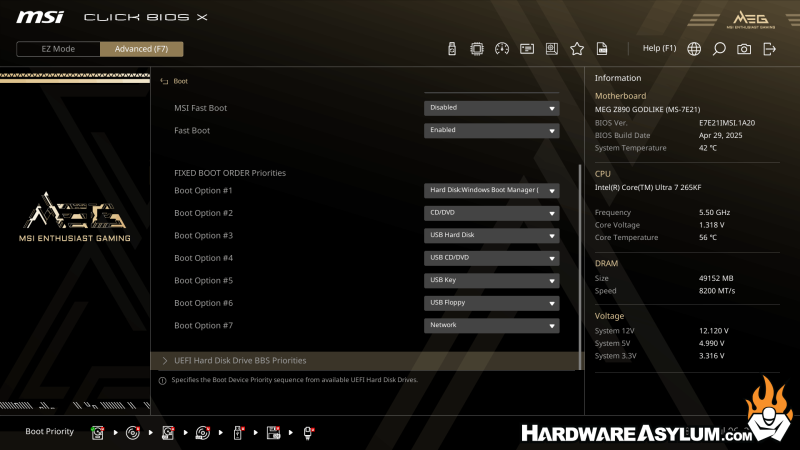Open the hardware monitor card icon
Image resolution: width=800 pixels, height=450 pixels.
pos(527,48)
